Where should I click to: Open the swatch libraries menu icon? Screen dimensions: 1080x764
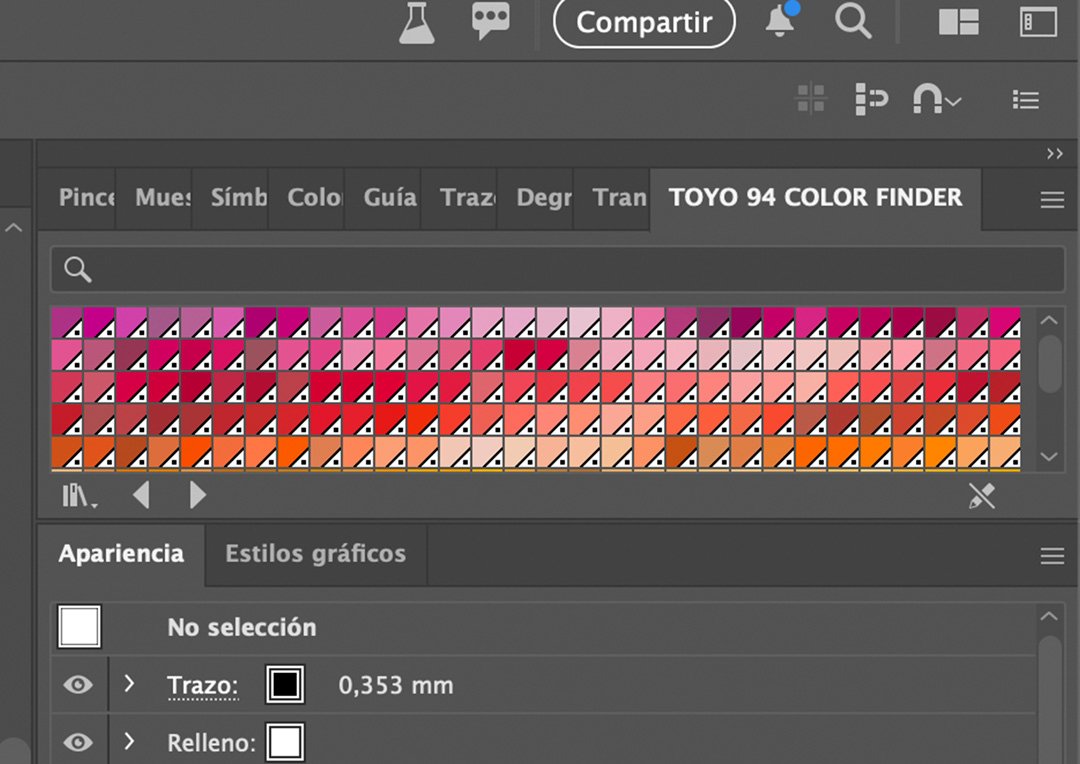(79, 495)
